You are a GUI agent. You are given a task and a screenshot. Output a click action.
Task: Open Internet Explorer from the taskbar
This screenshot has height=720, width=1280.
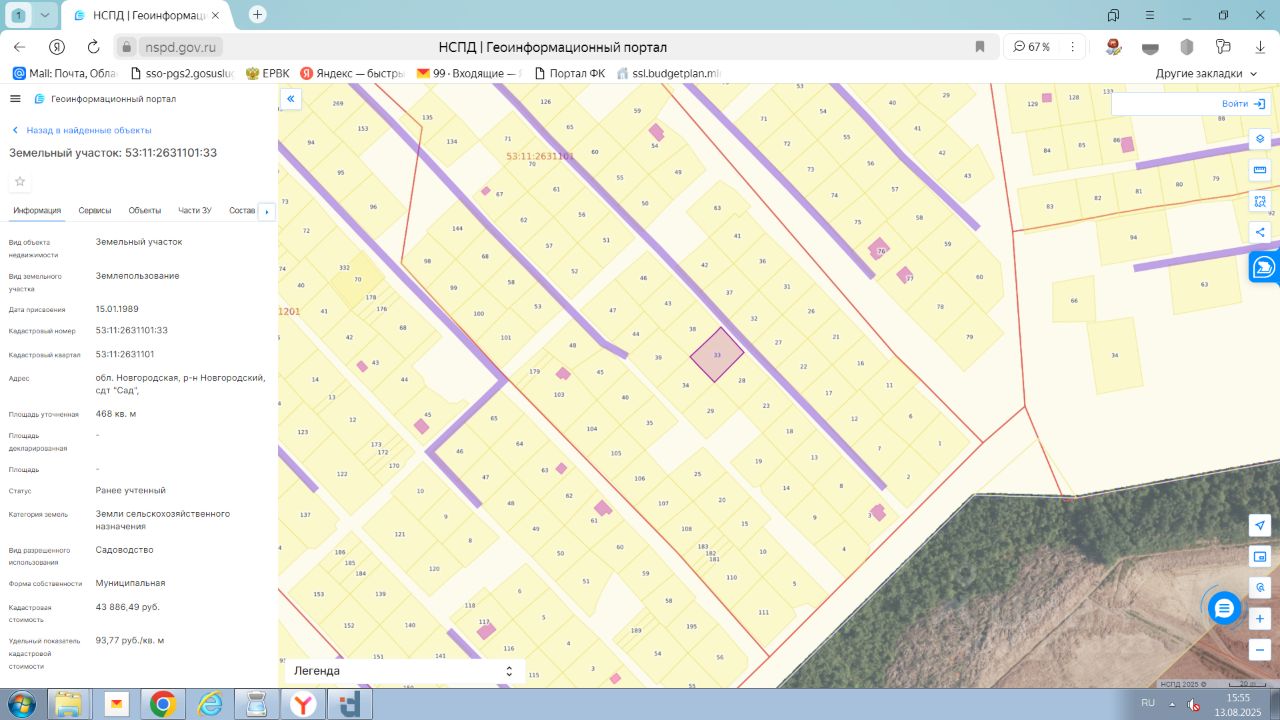point(210,704)
